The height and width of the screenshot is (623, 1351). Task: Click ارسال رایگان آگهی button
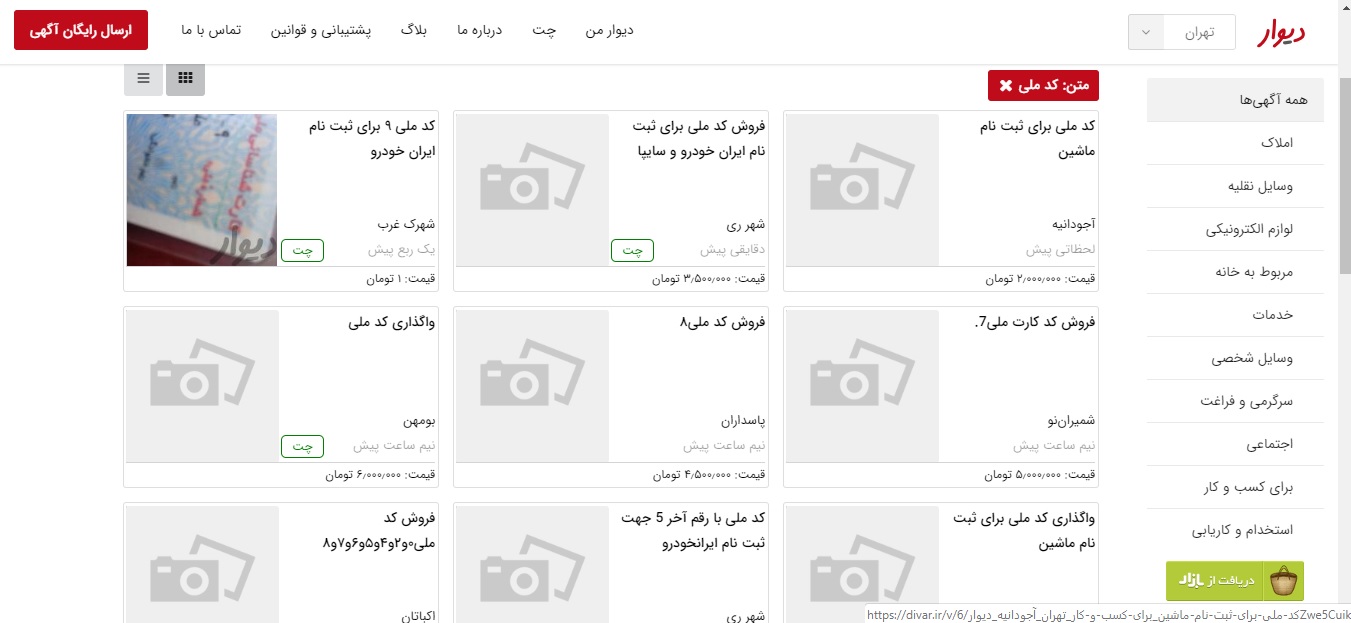[x=81, y=30]
